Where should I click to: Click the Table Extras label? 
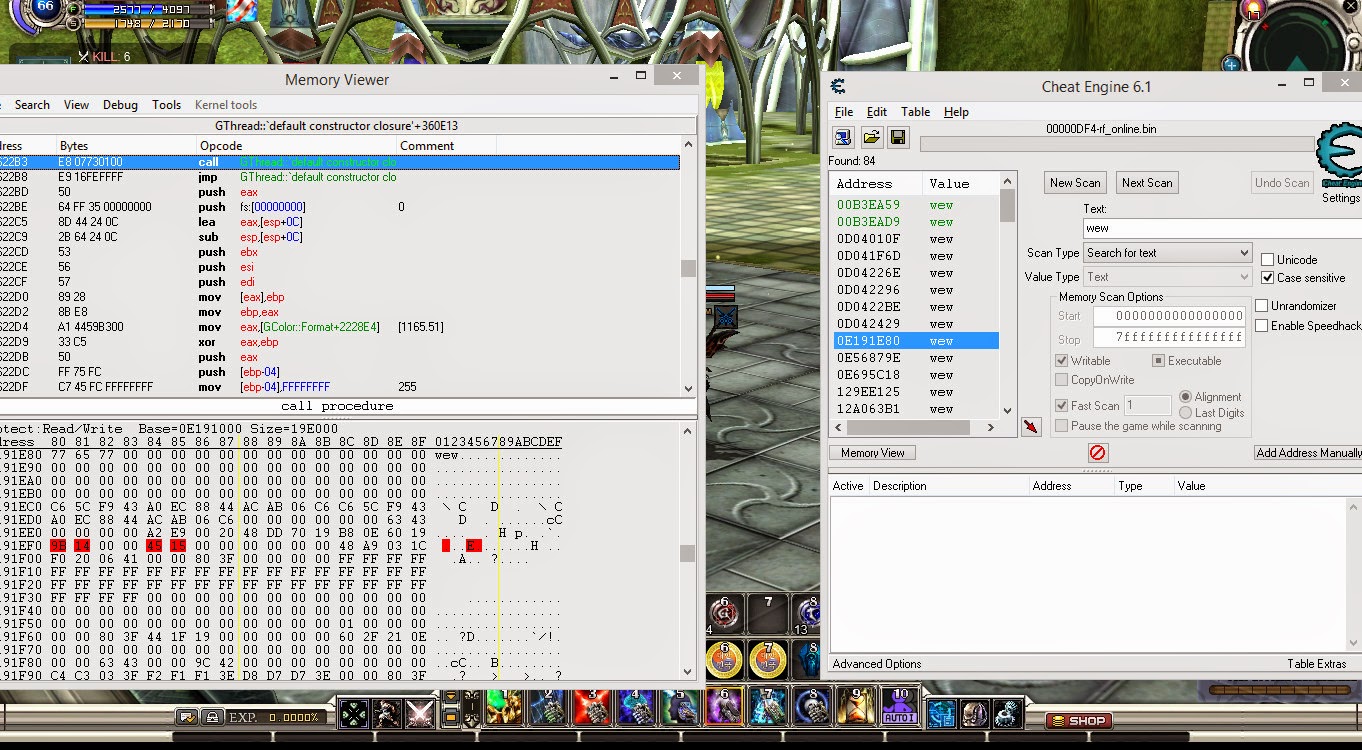(1317, 664)
